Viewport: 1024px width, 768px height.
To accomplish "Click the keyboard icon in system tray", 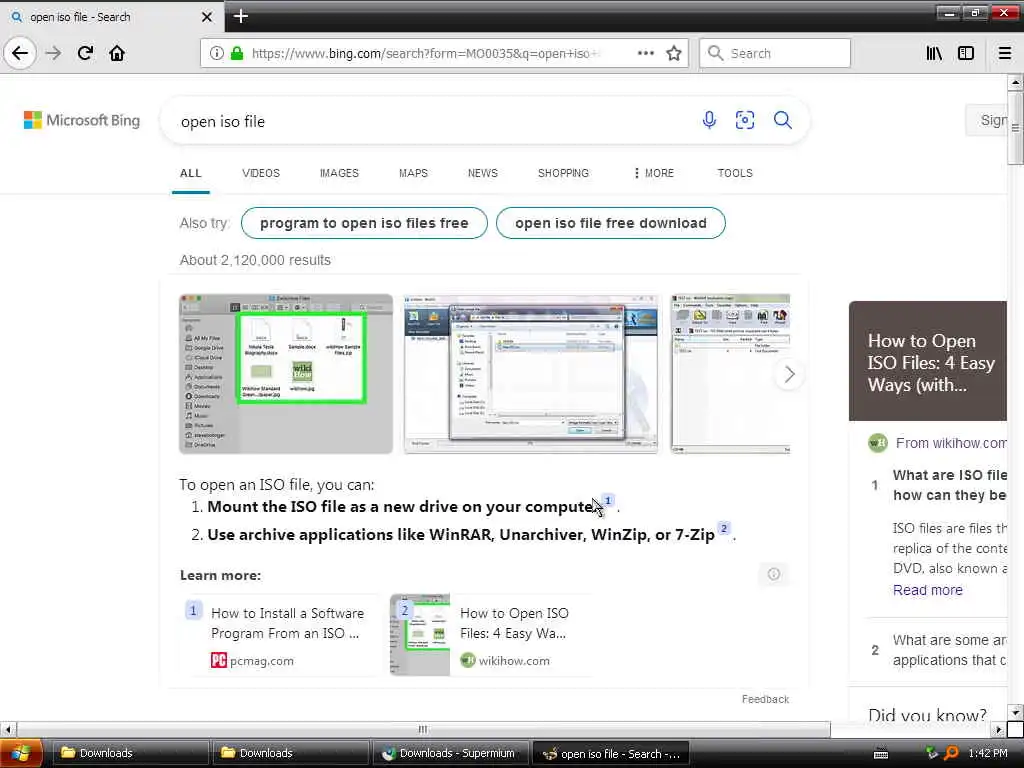I will 880,754.
